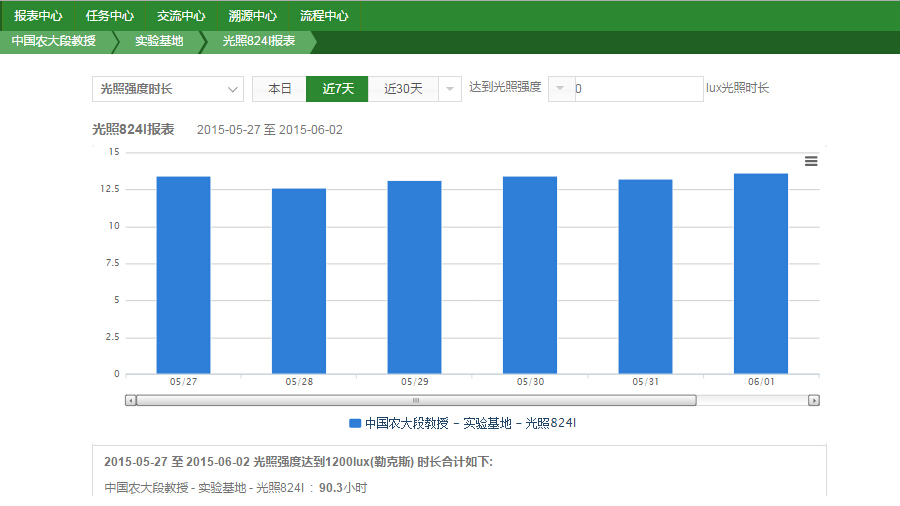Image resolution: width=900 pixels, height=506 pixels.
Task: Select the 近7天 time range
Action: [x=337, y=89]
